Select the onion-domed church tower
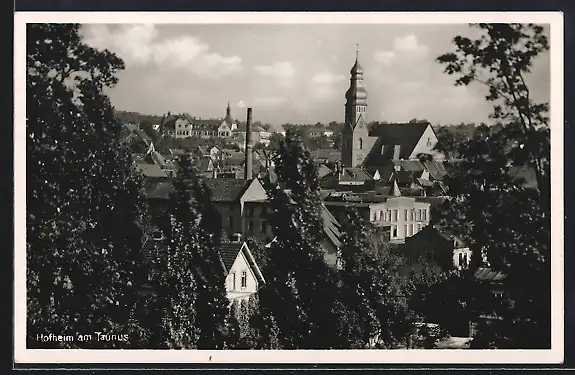This screenshot has width=575, height=375. (x=355, y=111)
